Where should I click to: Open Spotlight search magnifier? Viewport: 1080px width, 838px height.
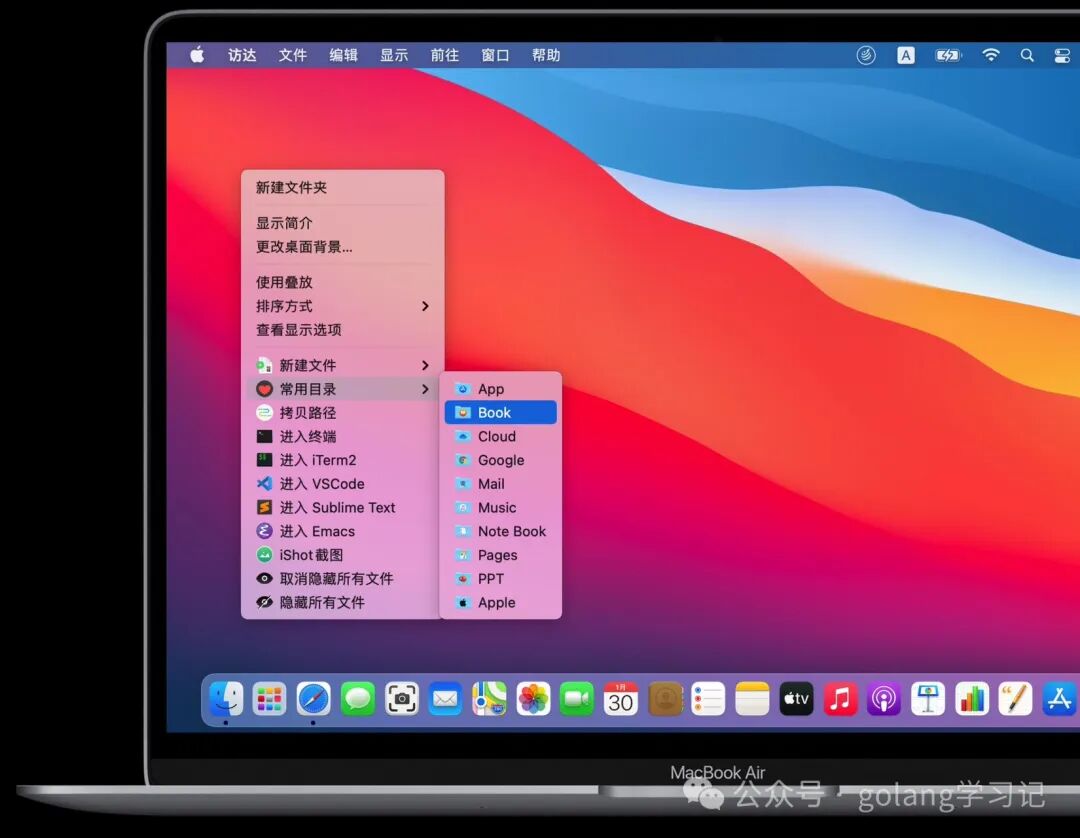[1027, 55]
